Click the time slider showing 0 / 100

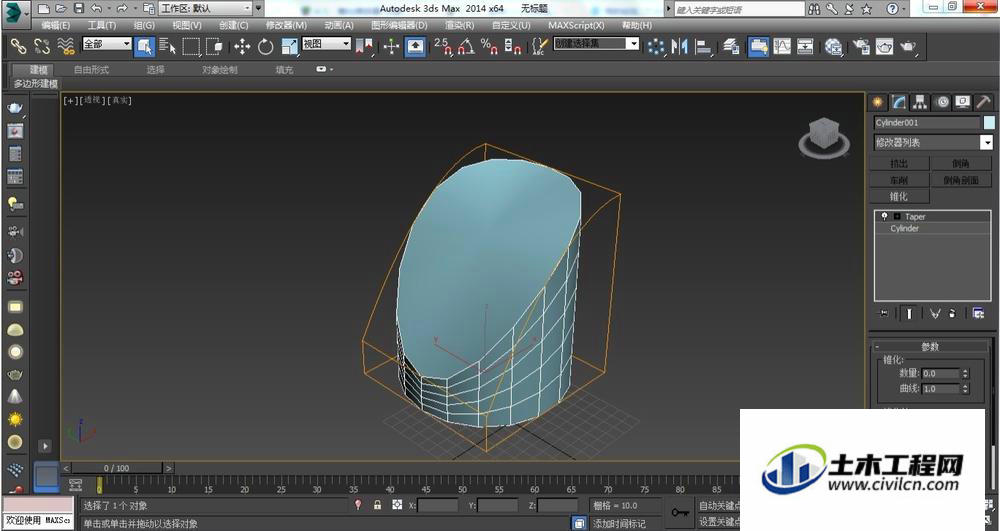pos(116,468)
